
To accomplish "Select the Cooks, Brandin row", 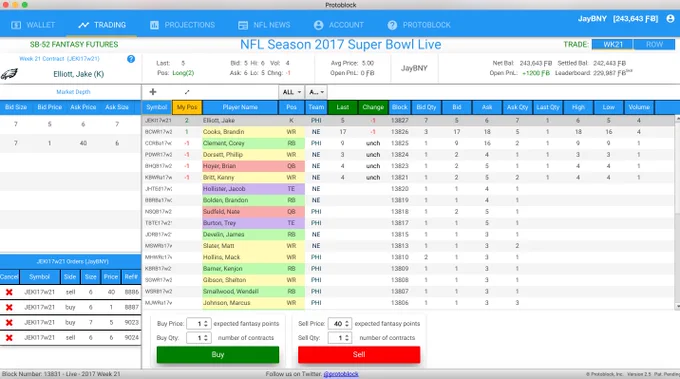I will pyautogui.click(x=408, y=132).
